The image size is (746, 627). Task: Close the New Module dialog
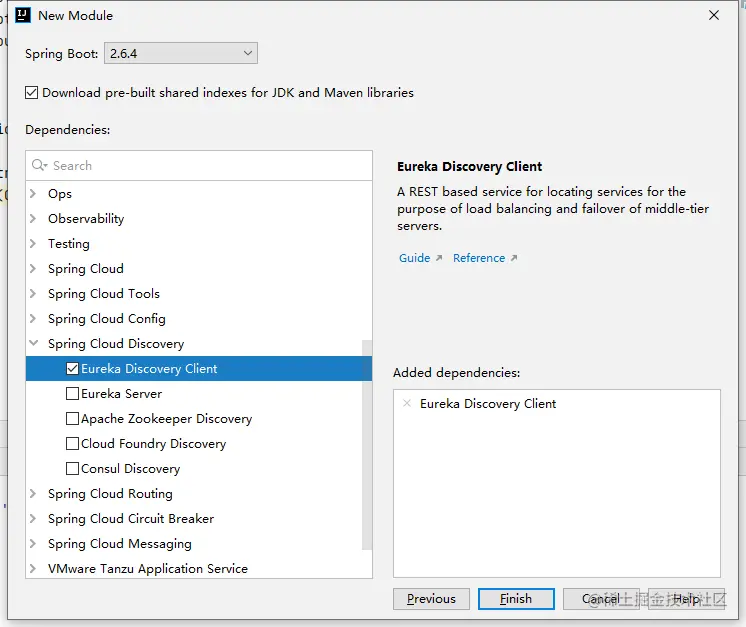tap(714, 15)
